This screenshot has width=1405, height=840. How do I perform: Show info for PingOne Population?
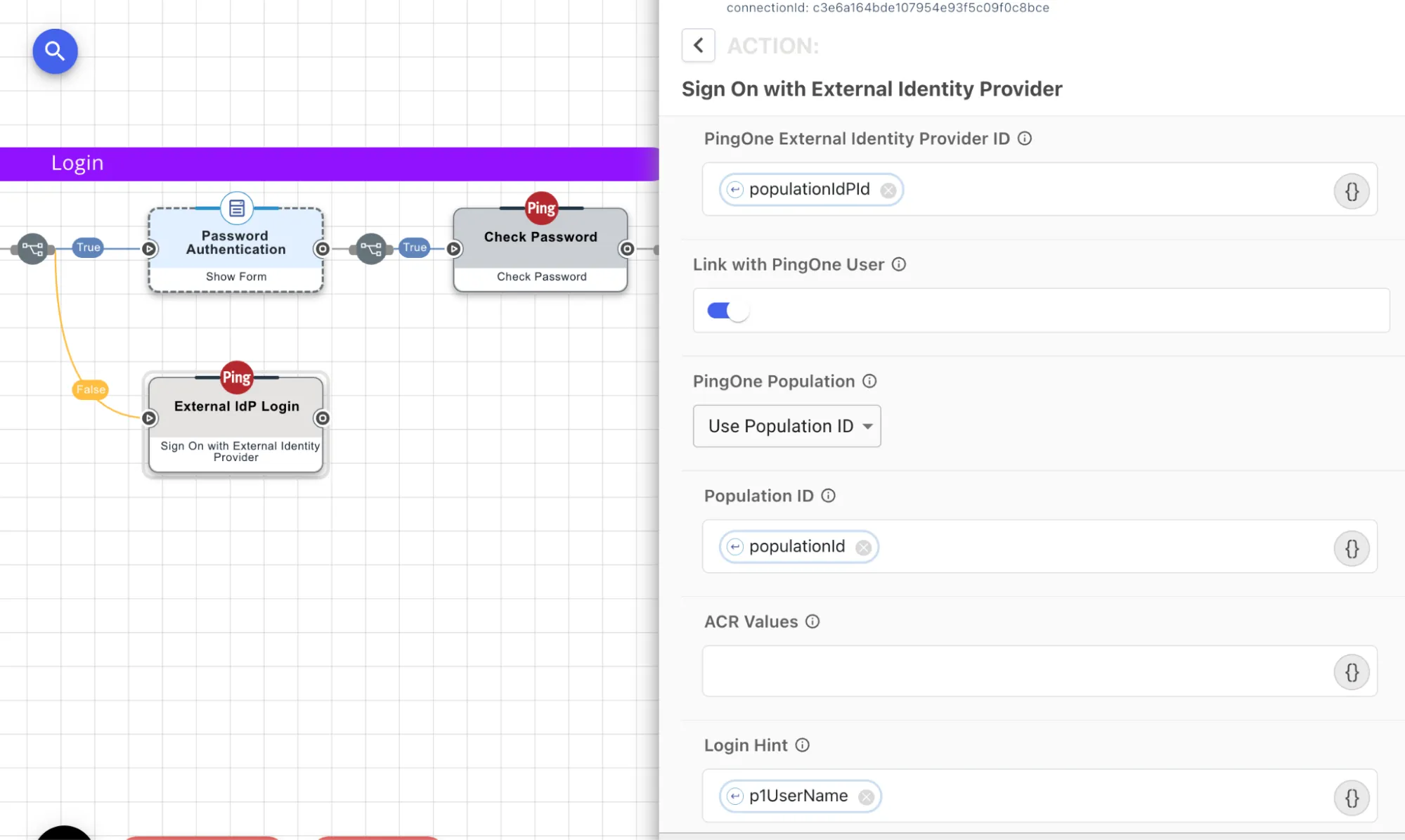tap(869, 381)
